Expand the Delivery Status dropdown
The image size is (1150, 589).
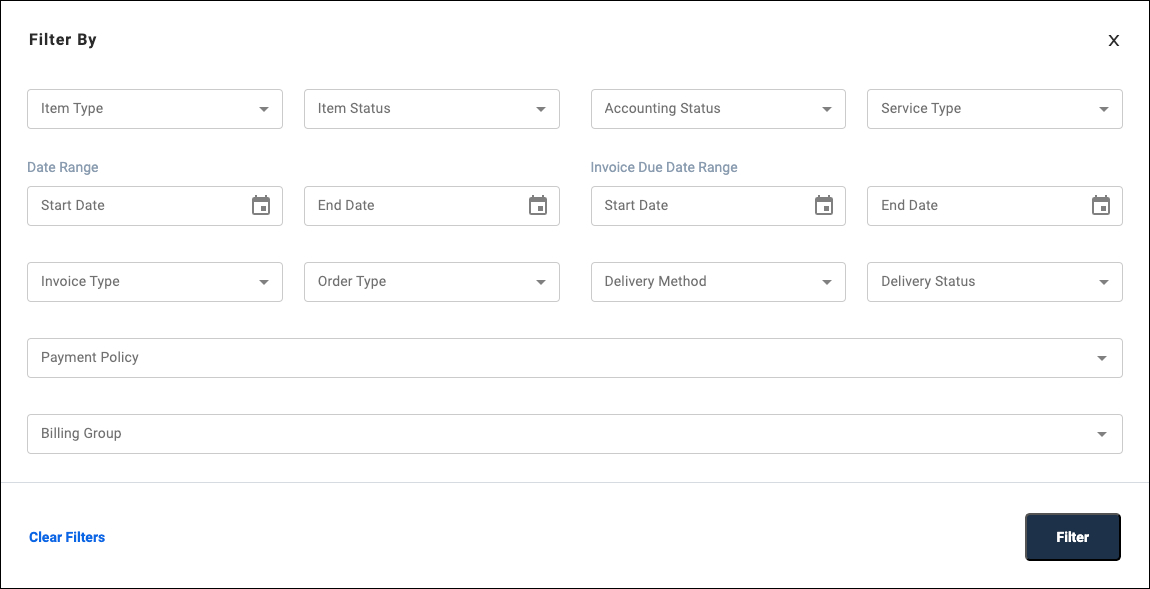[x=994, y=282]
